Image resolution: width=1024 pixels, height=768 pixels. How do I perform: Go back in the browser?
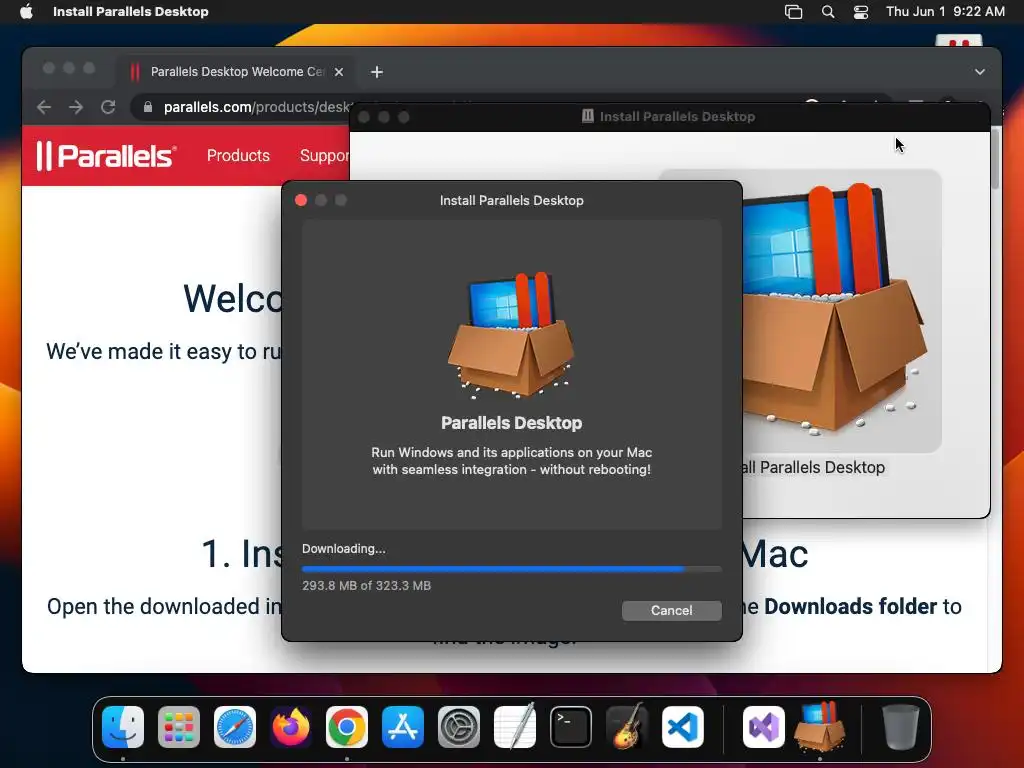click(x=44, y=107)
